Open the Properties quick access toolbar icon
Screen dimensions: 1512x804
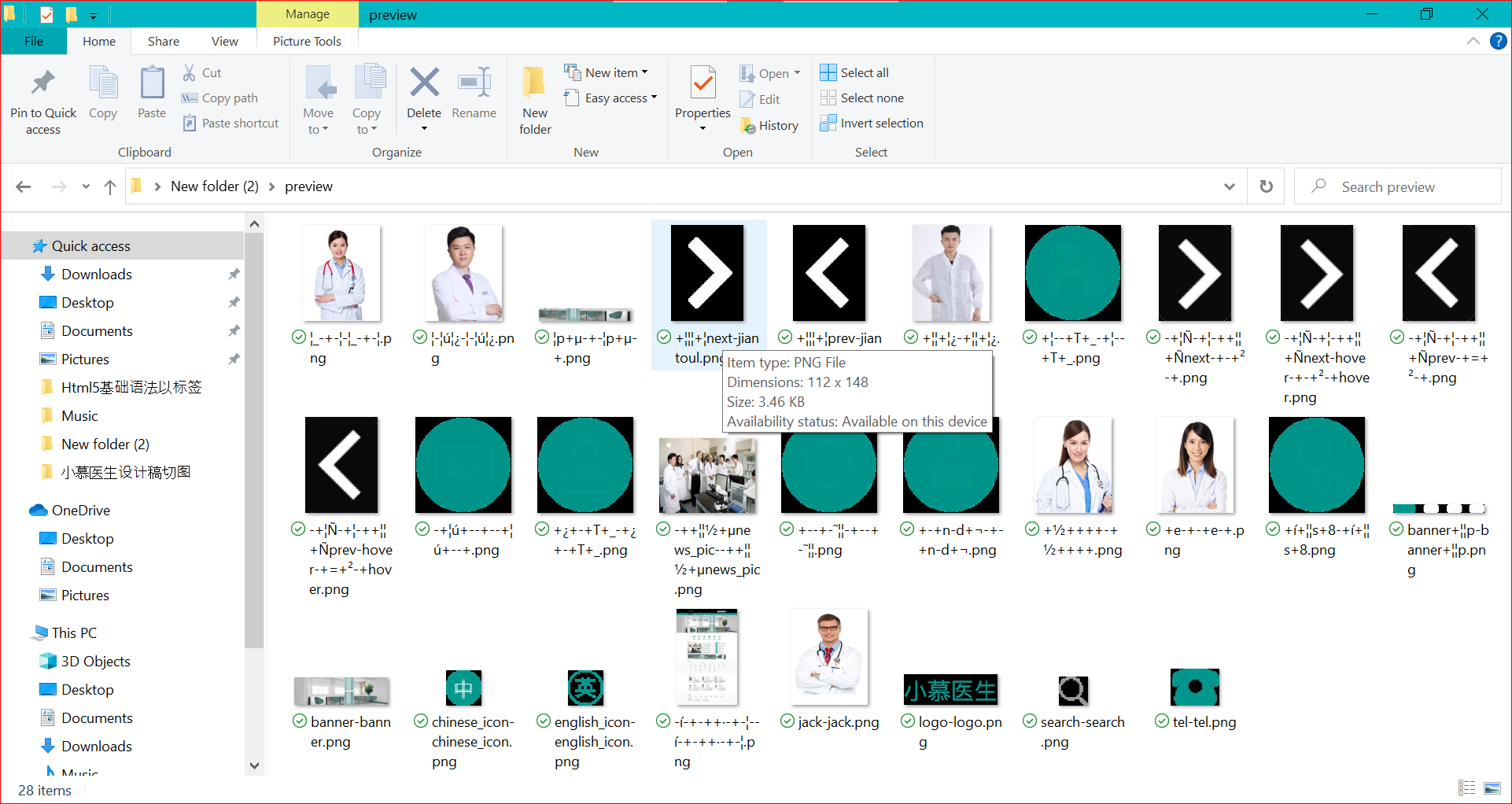pyautogui.click(x=46, y=14)
